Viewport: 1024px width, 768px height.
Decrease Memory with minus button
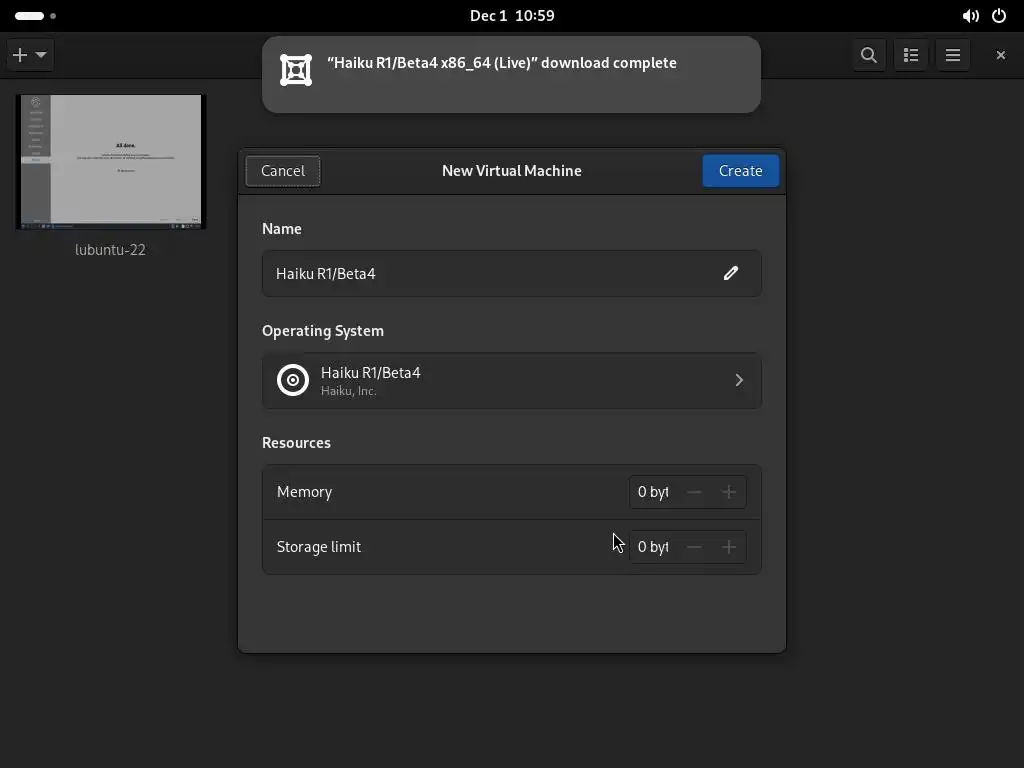[x=694, y=492]
